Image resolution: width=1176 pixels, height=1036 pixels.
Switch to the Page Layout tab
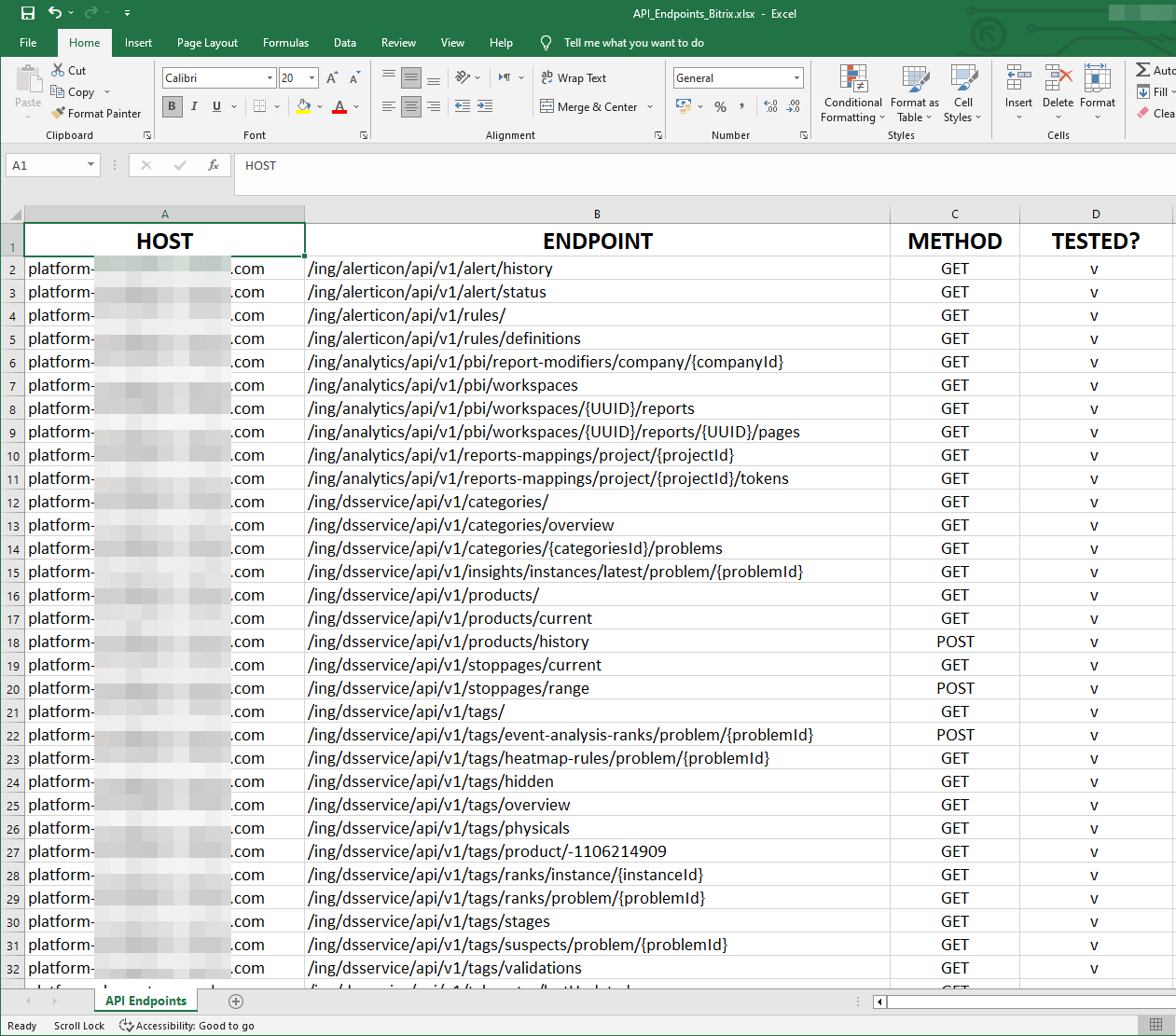pyautogui.click(x=207, y=42)
